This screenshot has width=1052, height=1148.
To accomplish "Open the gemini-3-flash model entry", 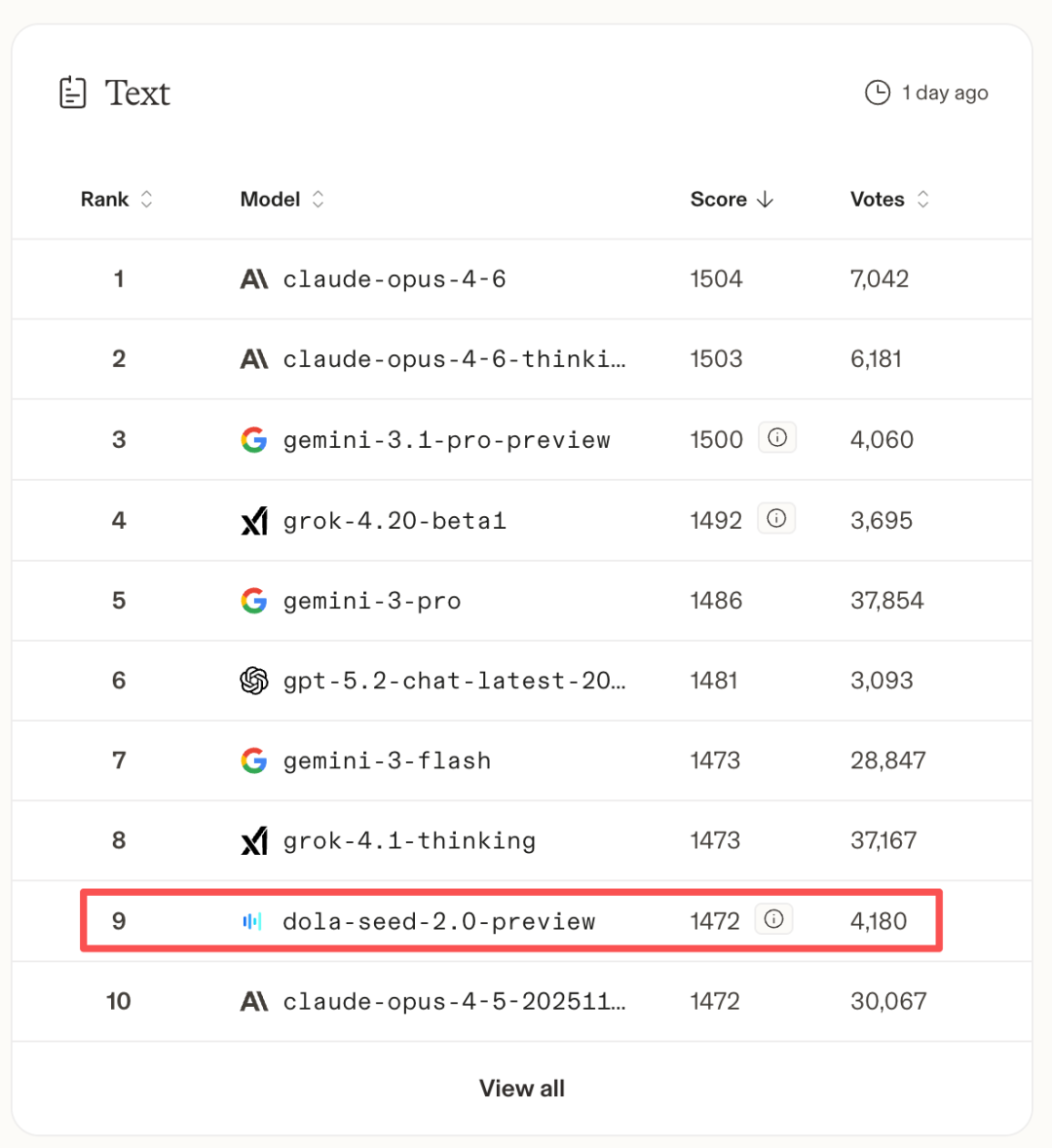I will click(x=387, y=760).
